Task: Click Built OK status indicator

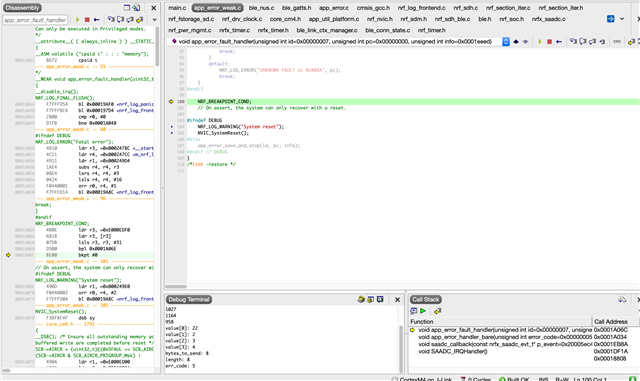Action: click(x=514, y=378)
